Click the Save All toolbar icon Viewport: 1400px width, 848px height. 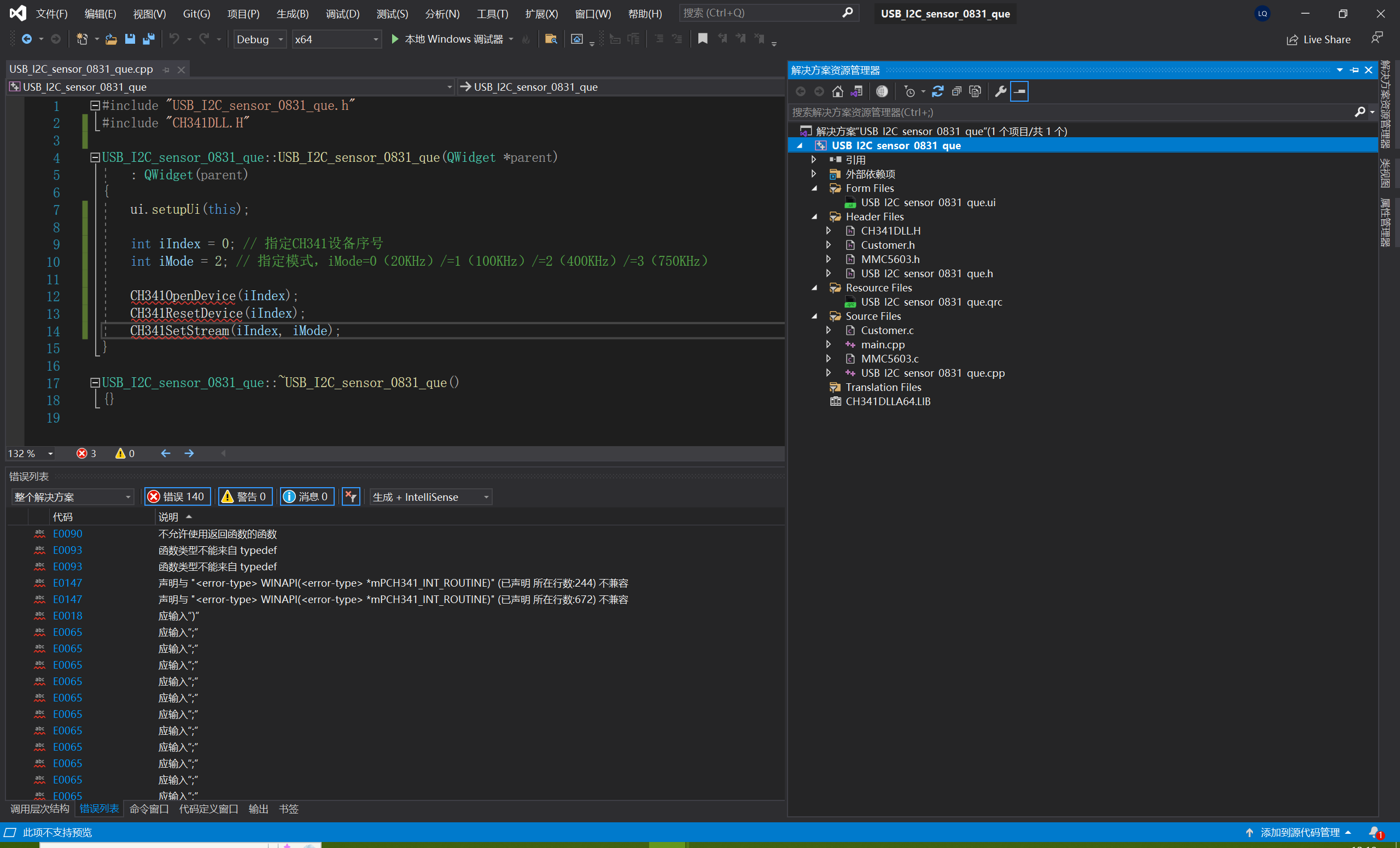149,39
